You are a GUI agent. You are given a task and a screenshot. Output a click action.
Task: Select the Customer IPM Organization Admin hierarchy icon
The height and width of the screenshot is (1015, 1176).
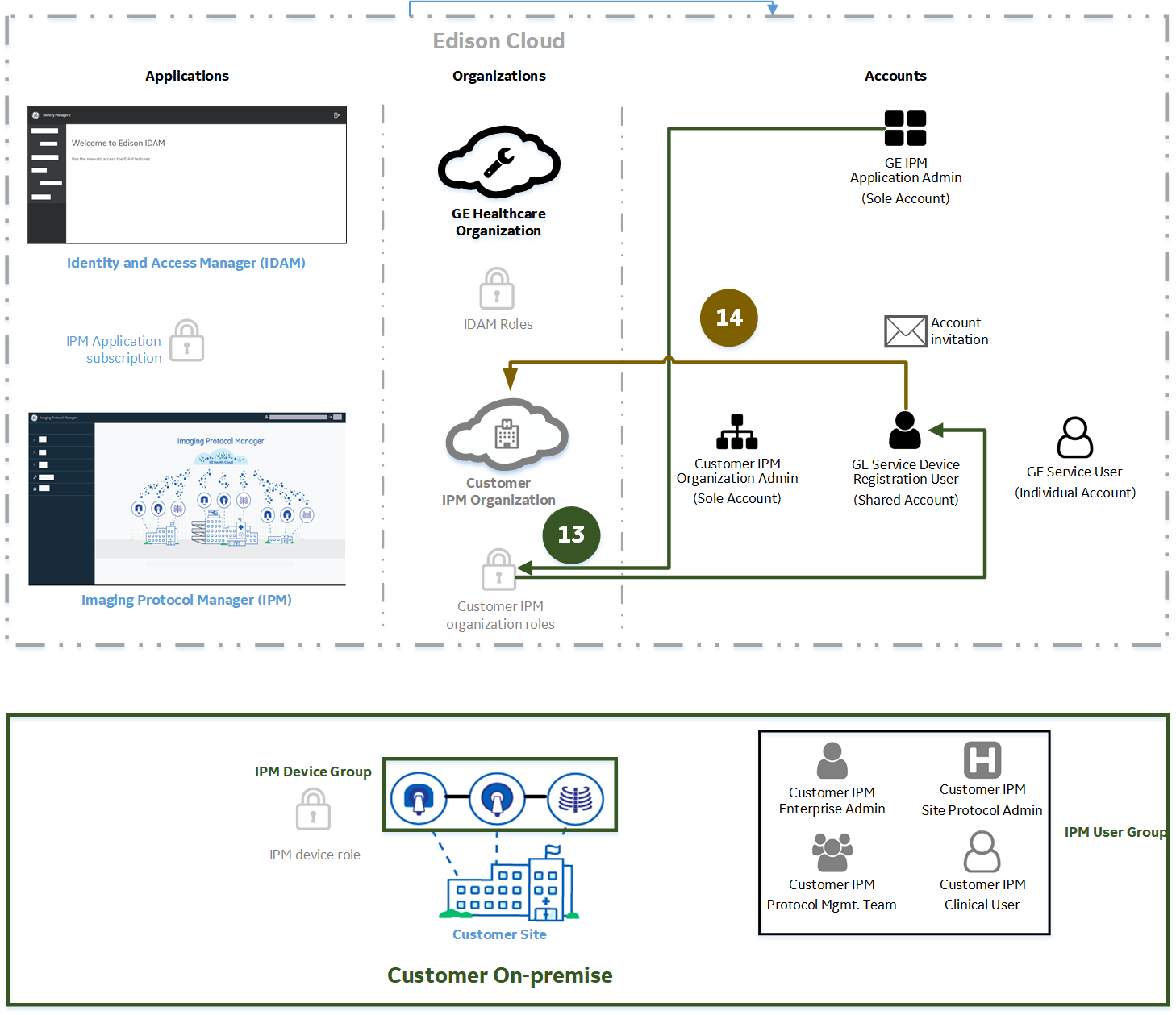click(736, 431)
